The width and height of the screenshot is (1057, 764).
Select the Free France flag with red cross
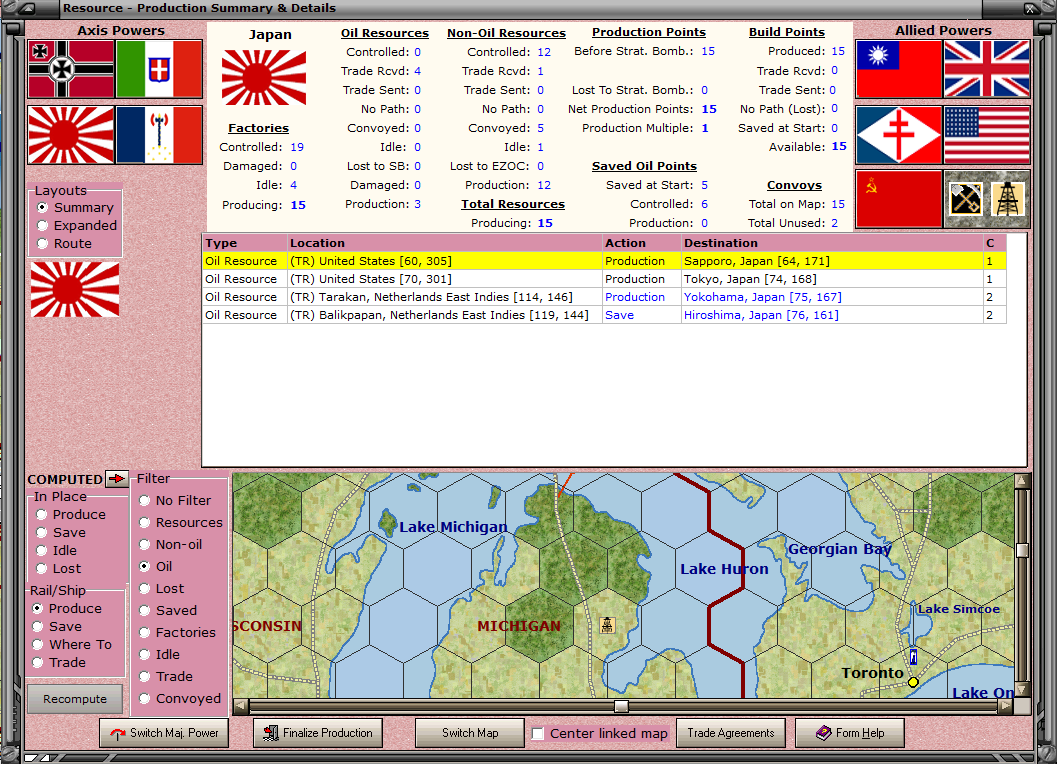pos(899,135)
